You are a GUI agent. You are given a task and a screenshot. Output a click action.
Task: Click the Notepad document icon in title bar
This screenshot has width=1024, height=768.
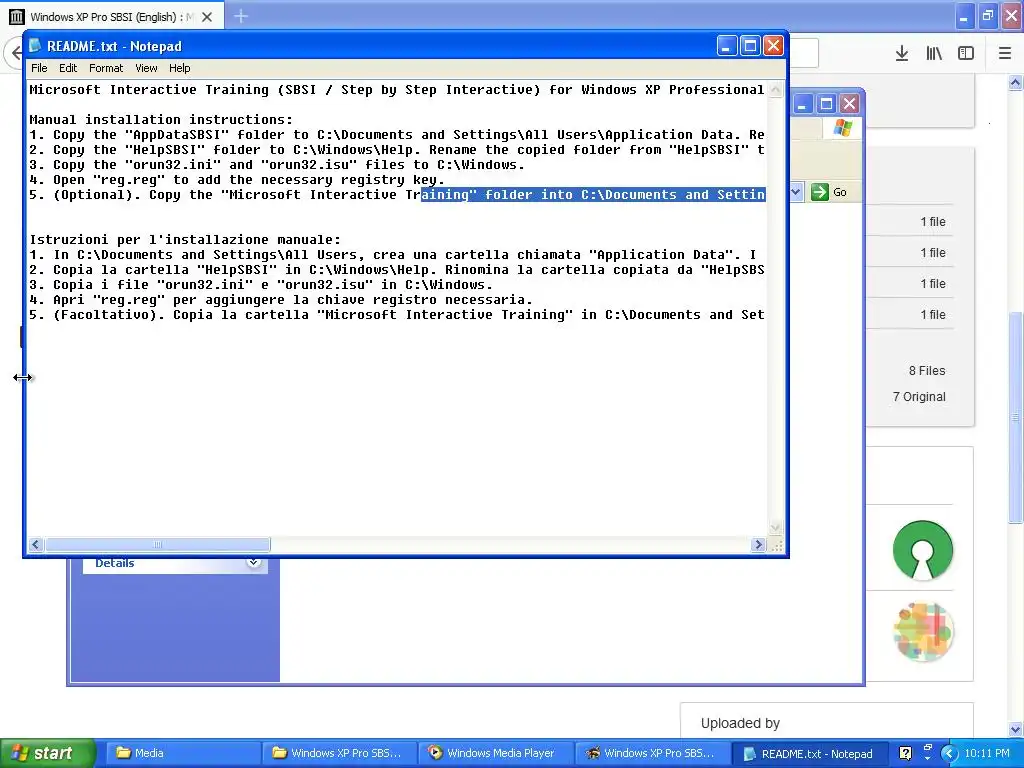35,46
